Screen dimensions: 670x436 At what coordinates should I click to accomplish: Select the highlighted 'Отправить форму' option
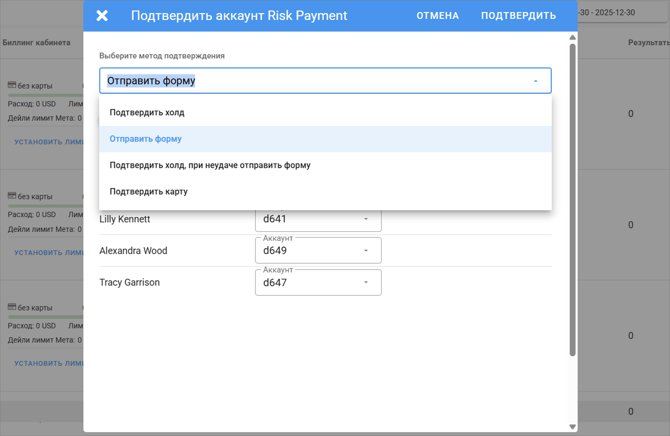146,139
